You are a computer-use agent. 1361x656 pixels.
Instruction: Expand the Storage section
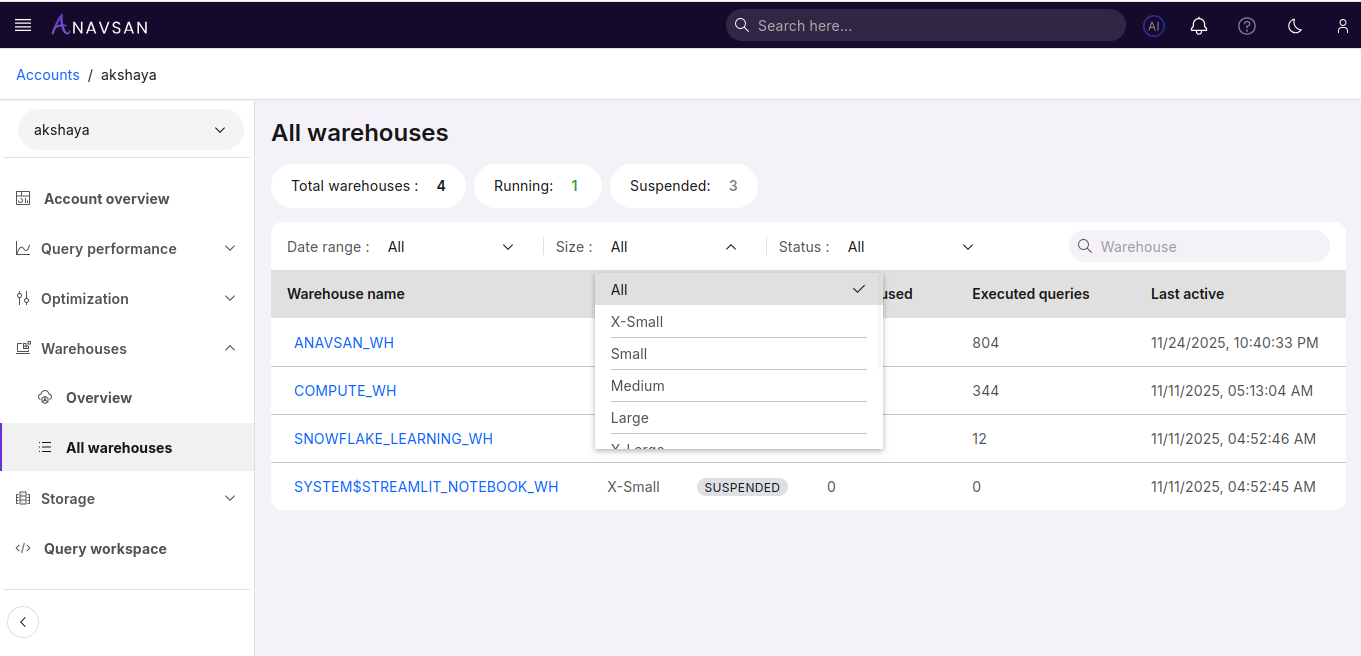[x=126, y=499]
